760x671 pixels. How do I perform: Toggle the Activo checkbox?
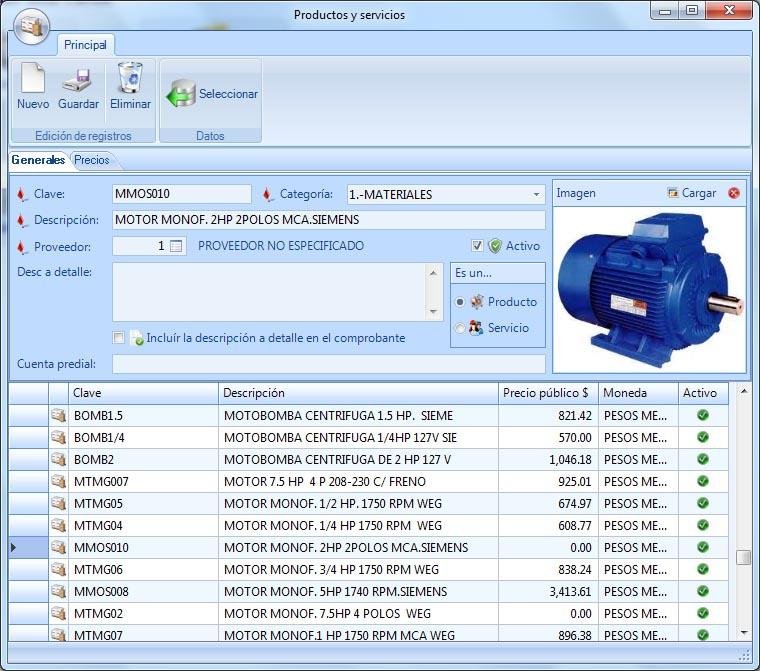click(x=477, y=246)
